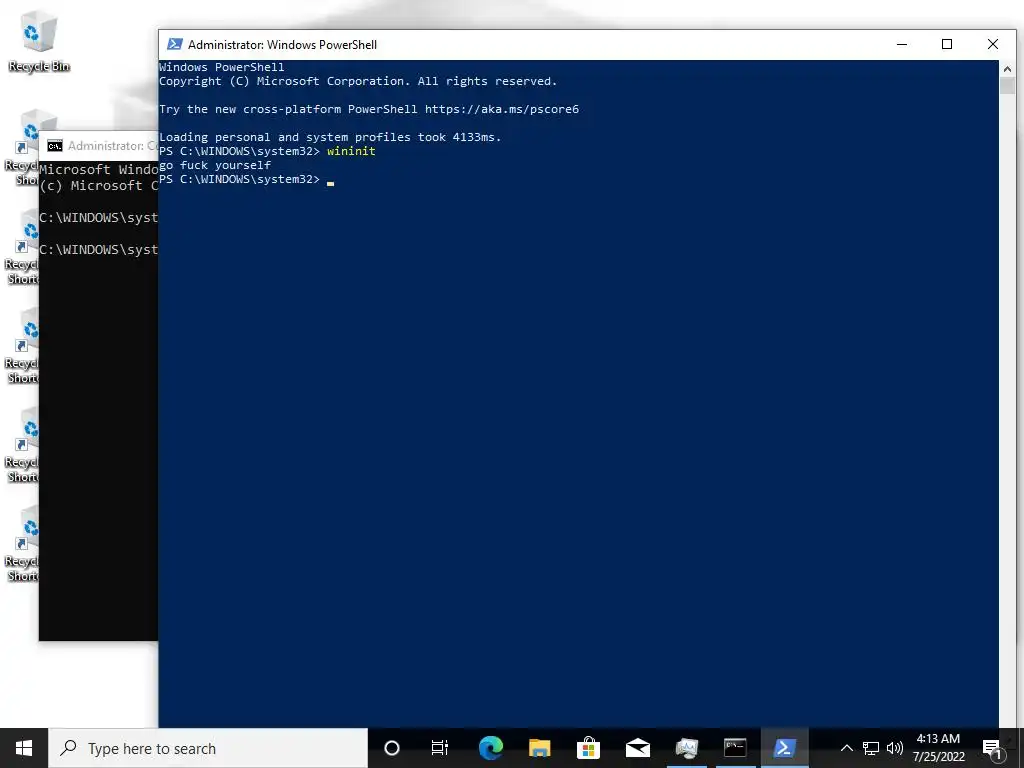Viewport: 1024px width, 768px height.
Task: Click the 'Copyright (C) Microsoft Corporation' line
Action: [358, 81]
